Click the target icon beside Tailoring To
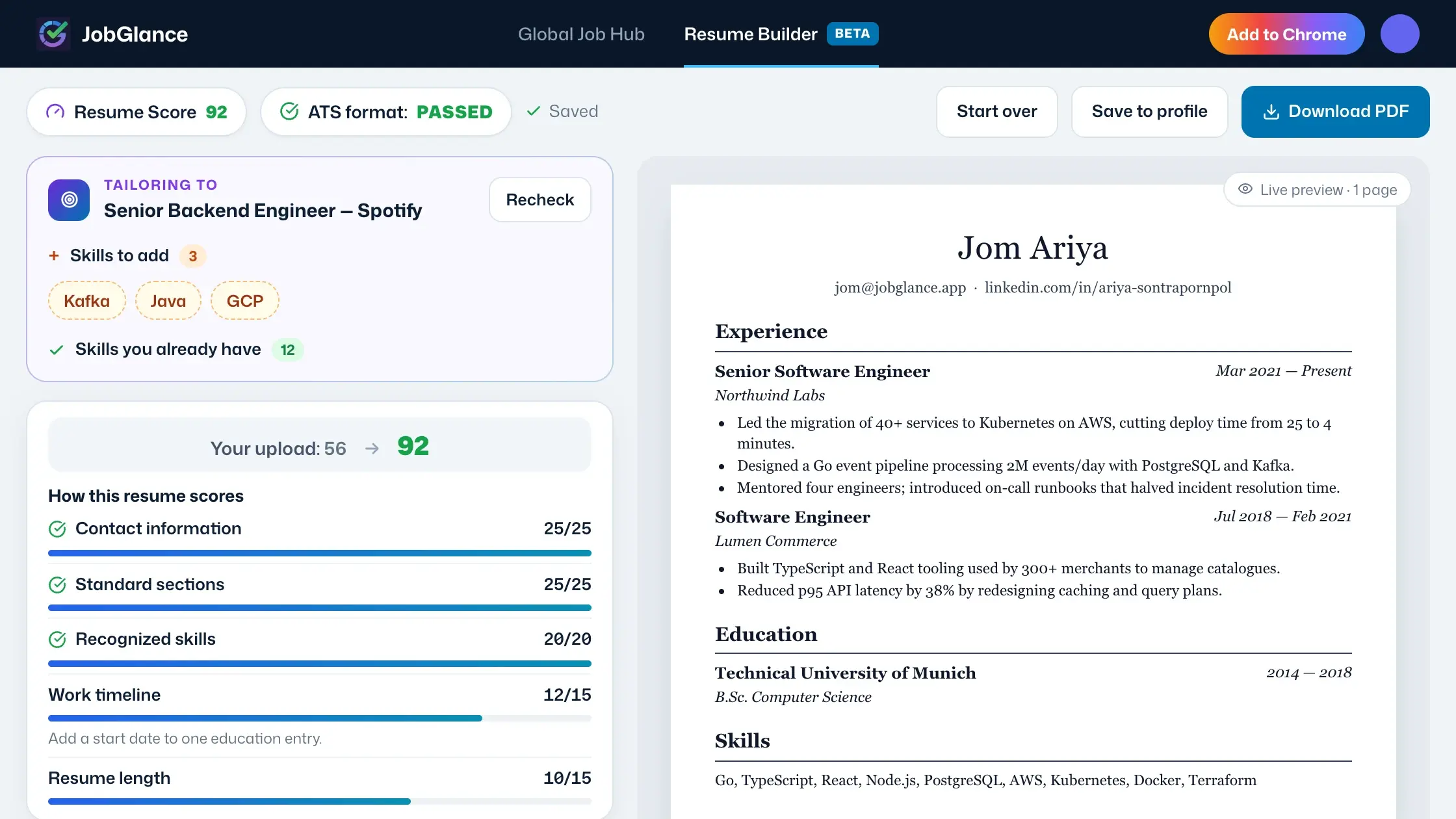This screenshot has height=819, width=1456. pyautogui.click(x=69, y=200)
